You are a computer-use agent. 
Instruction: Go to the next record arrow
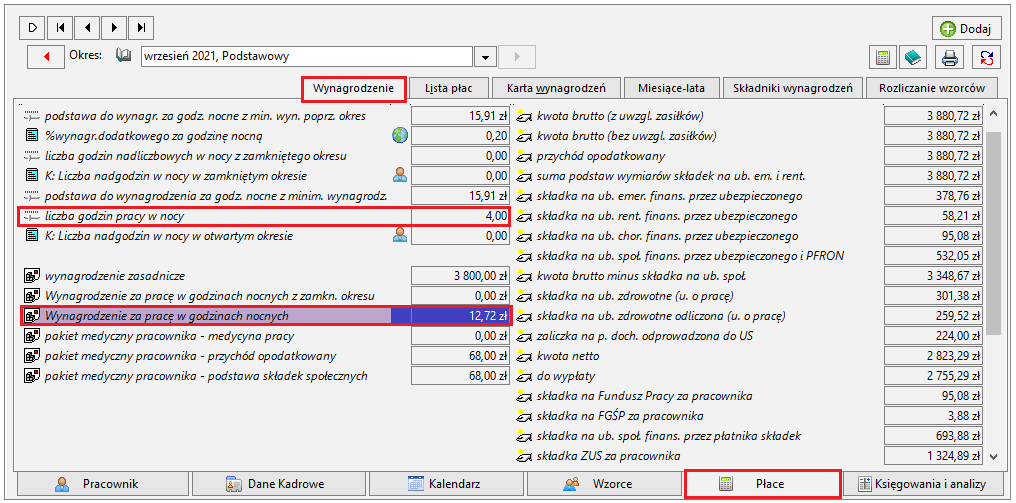(114, 27)
